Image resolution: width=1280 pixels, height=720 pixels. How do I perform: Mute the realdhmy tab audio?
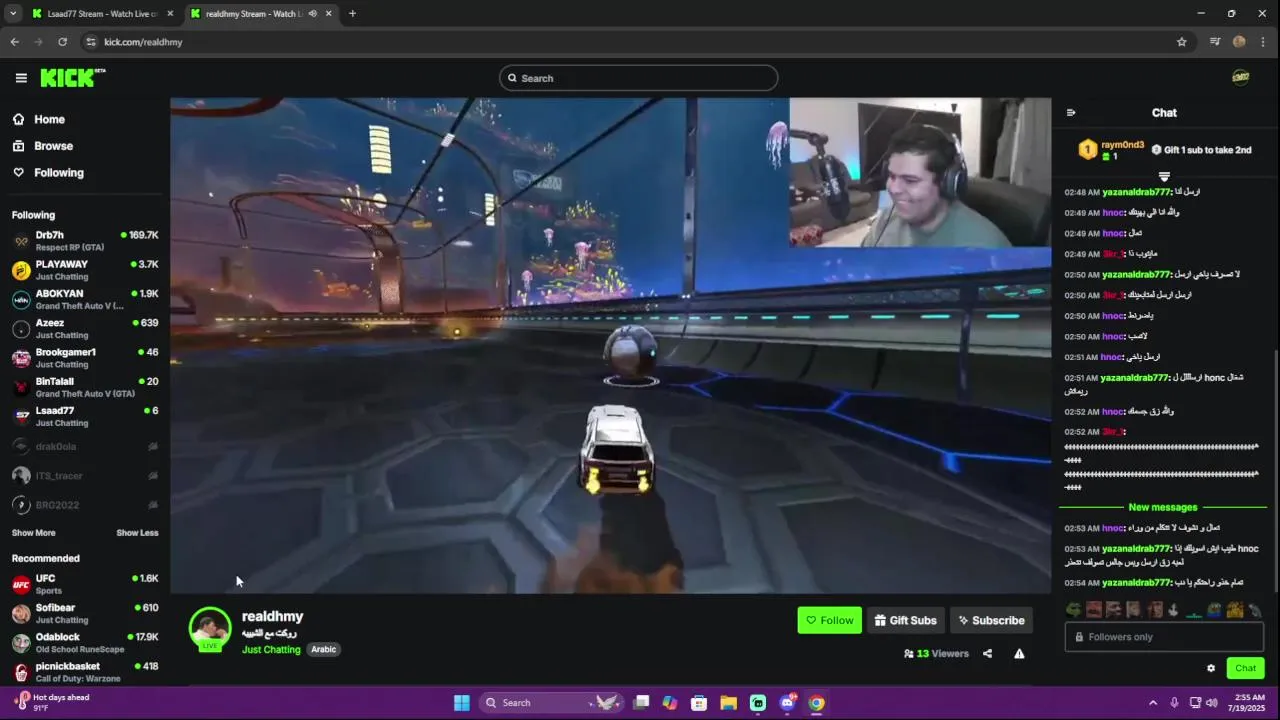click(313, 14)
